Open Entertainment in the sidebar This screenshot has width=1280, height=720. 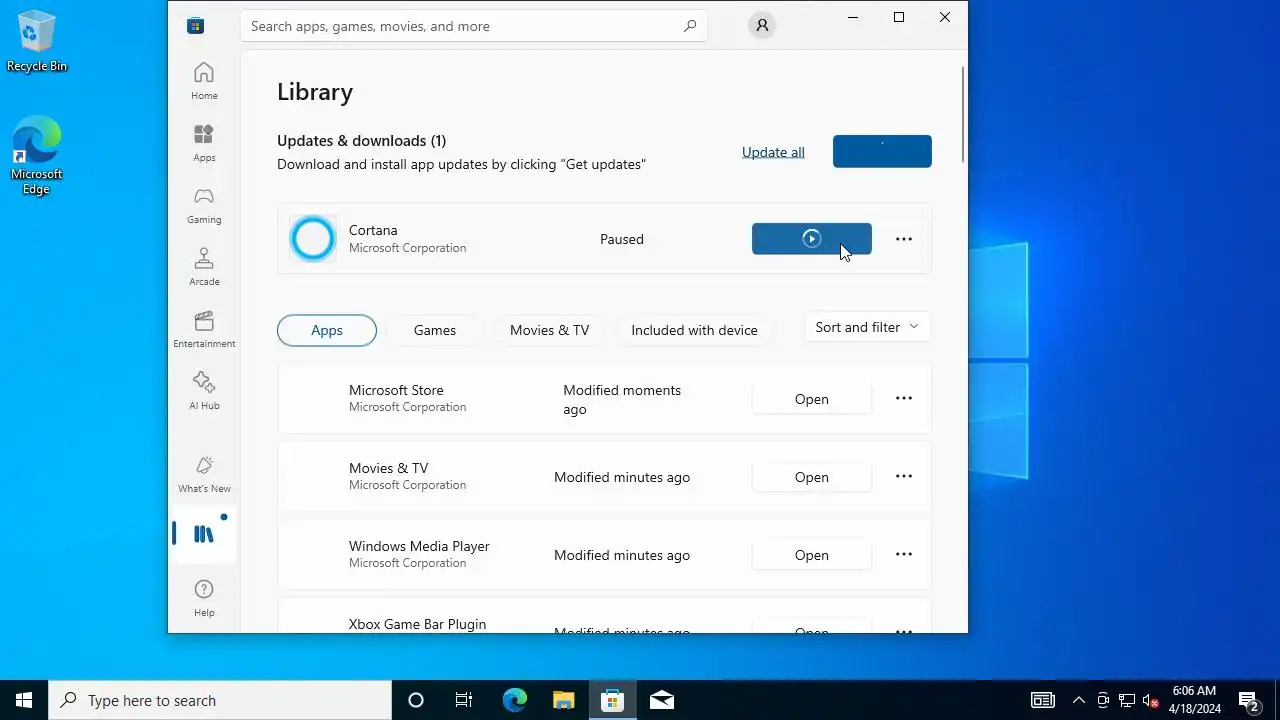(x=204, y=329)
